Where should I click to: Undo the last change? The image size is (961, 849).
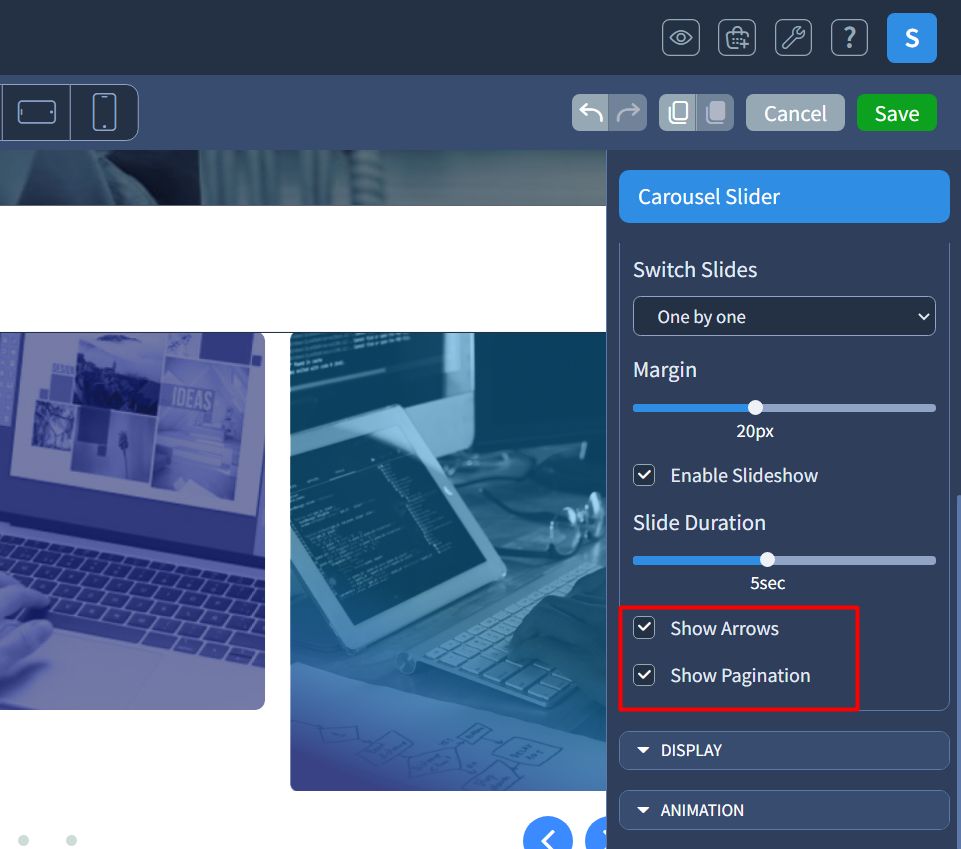(590, 113)
